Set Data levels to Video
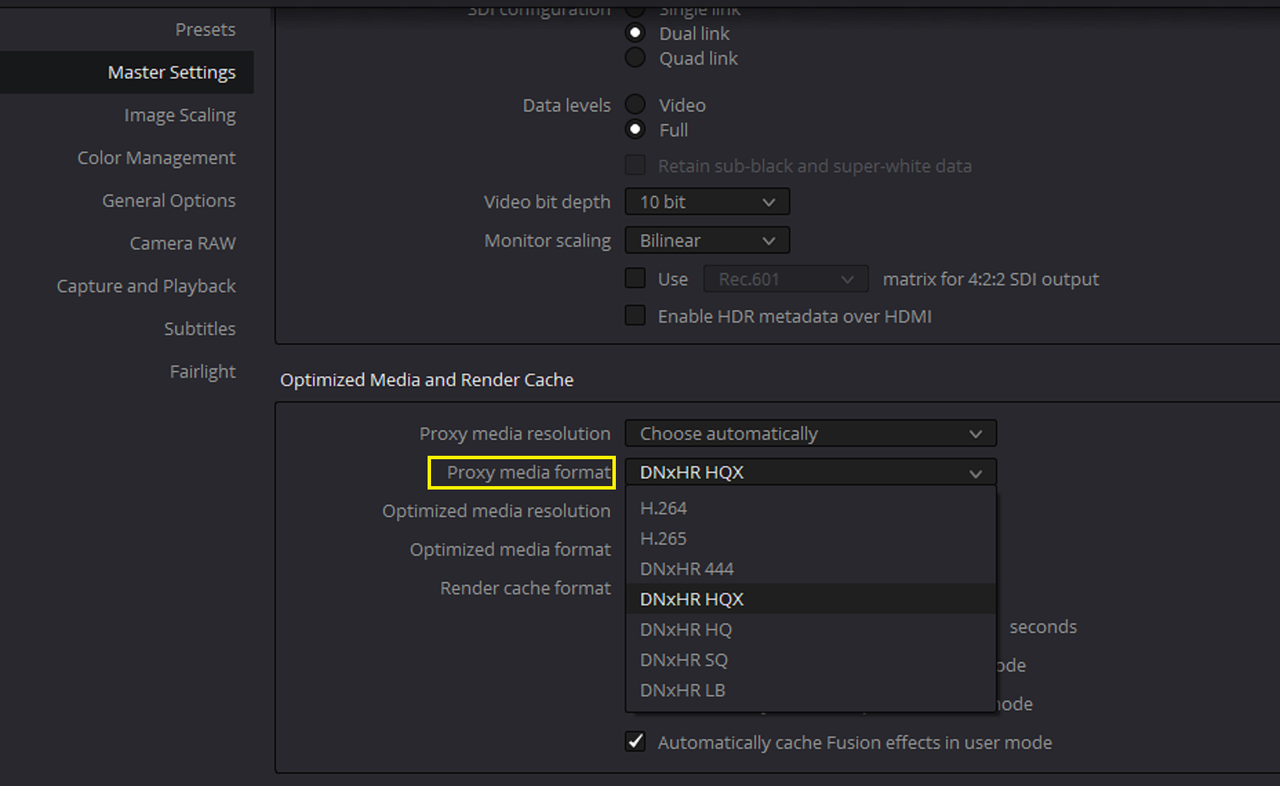Screen dimensions: 1280x786 635,104
